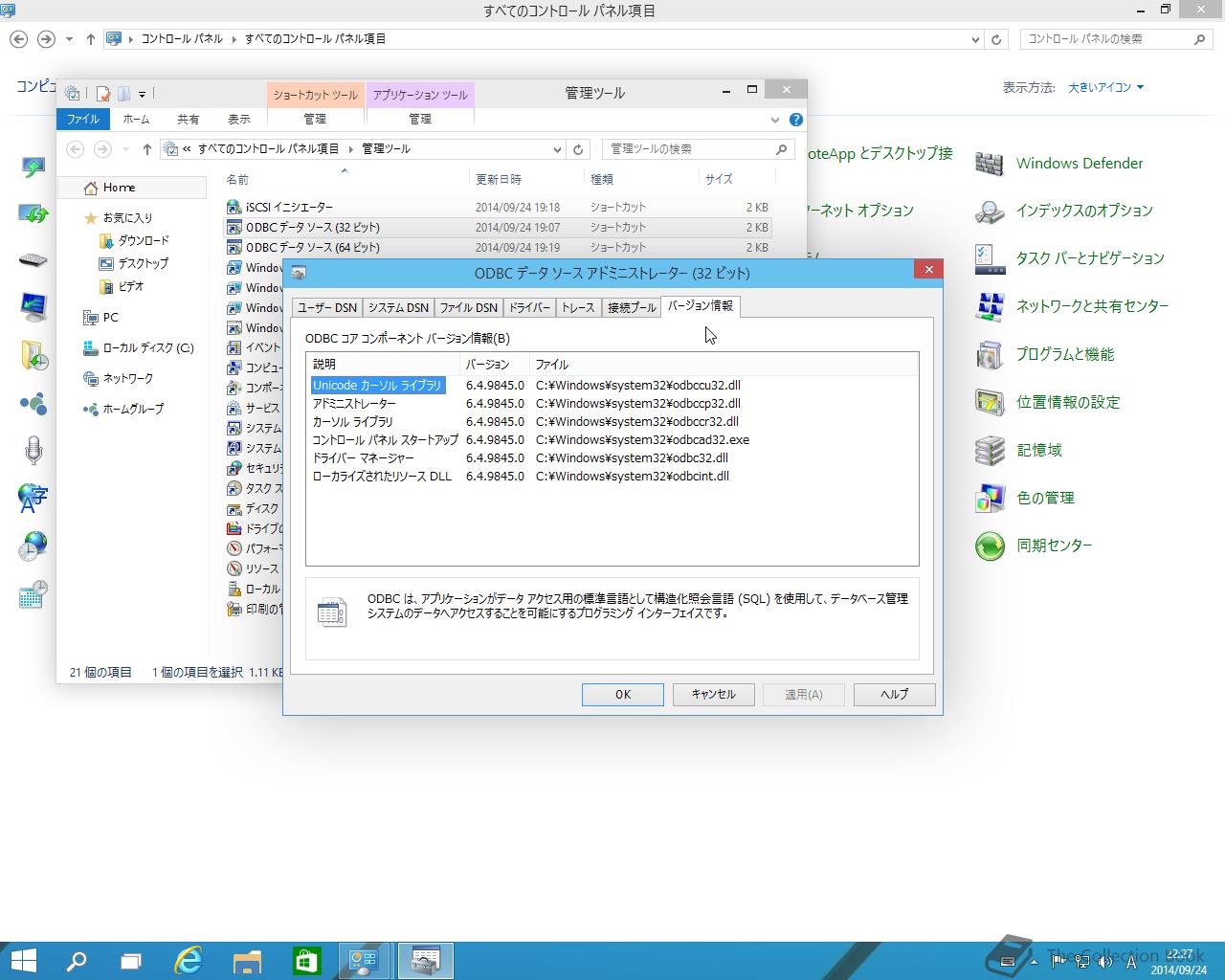
Task: Click Control Panel search box
Action: coord(1116,39)
